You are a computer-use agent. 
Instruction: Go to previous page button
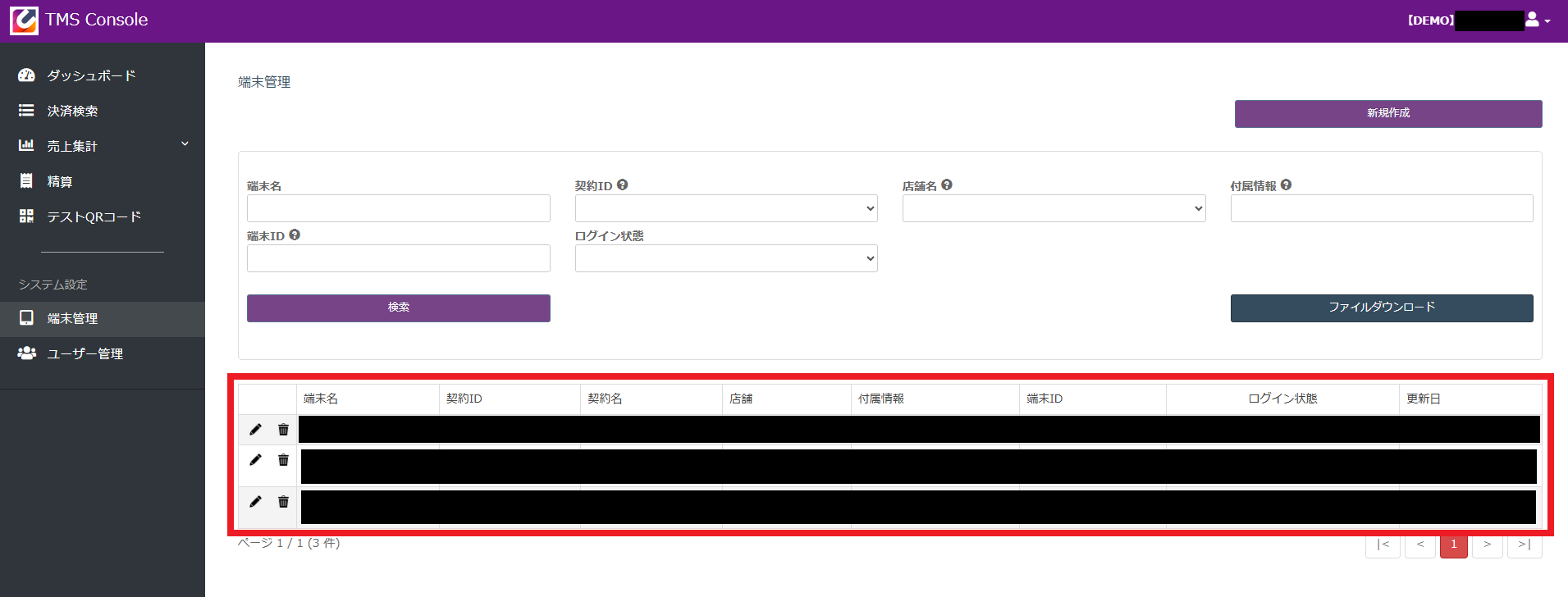(1420, 545)
